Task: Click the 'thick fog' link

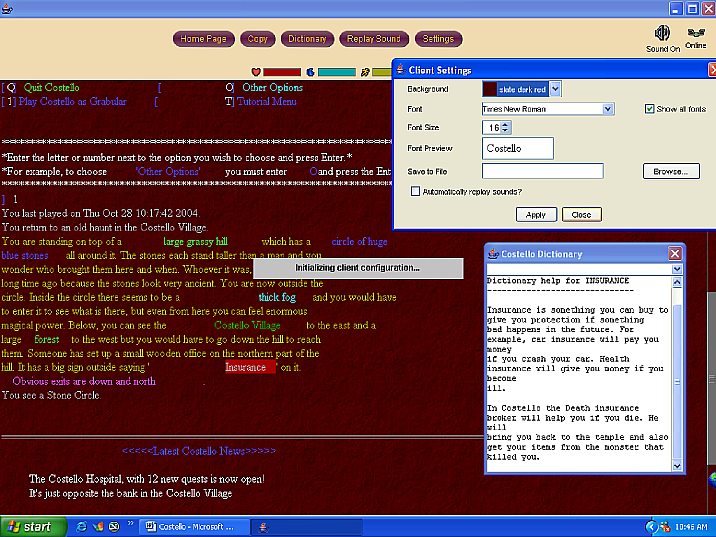Action: click(277, 297)
